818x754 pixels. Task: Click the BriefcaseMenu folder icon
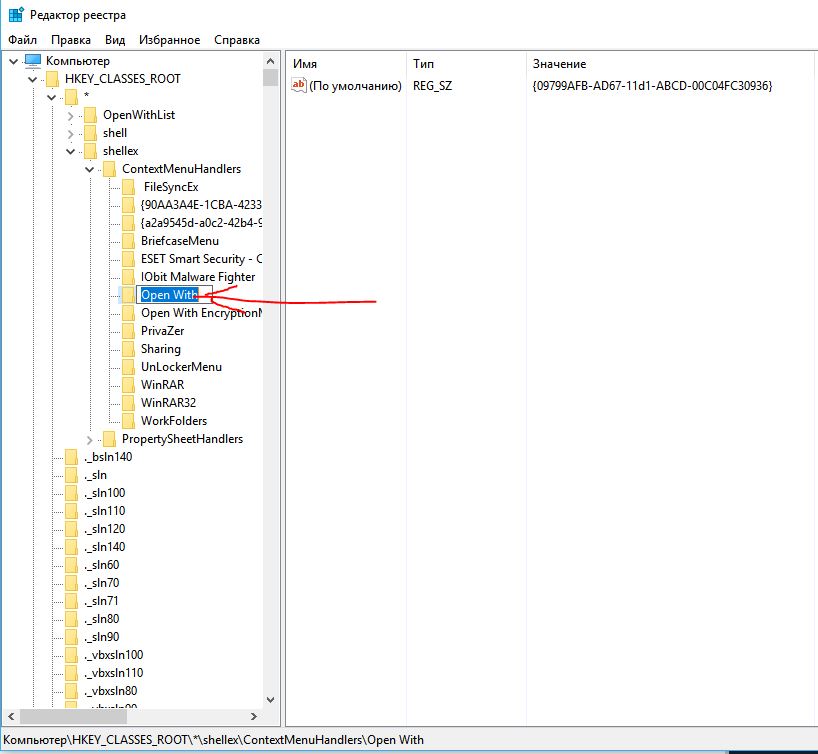pyautogui.click(x=128, y=241)
